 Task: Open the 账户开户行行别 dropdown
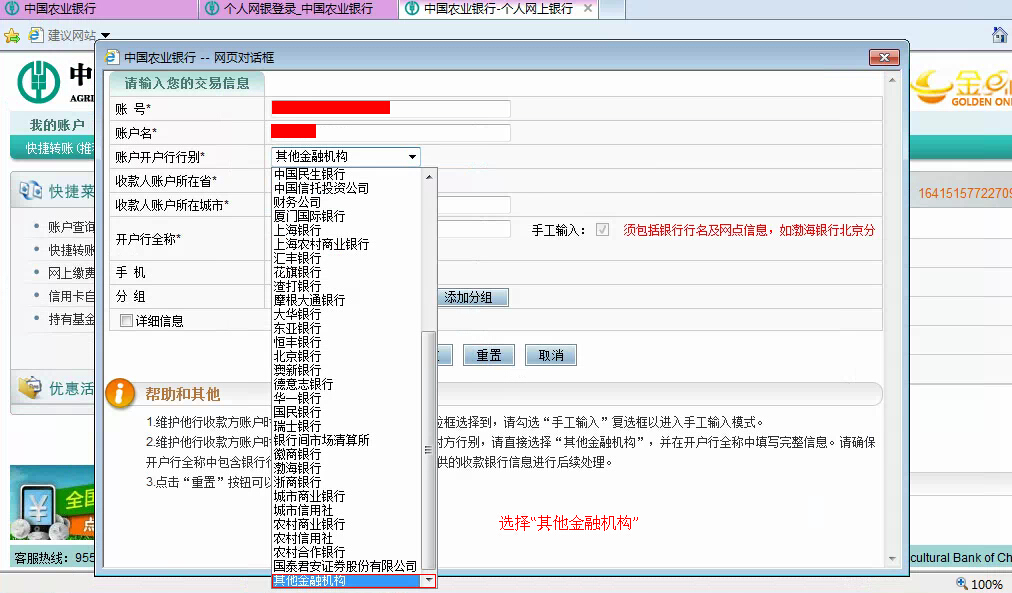[x=346, y=156]
